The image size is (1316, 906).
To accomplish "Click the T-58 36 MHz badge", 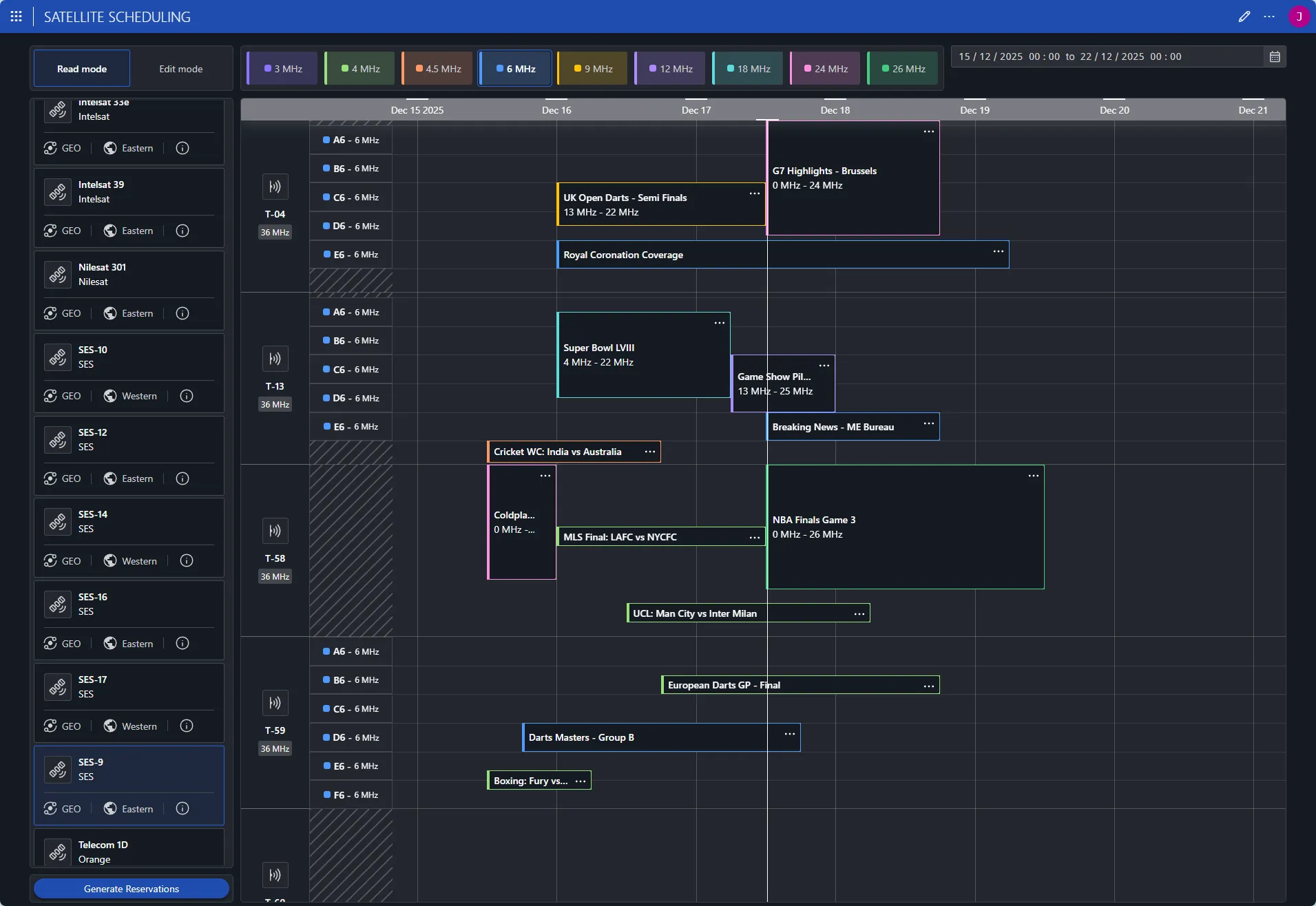I will [x=275, y=576].
